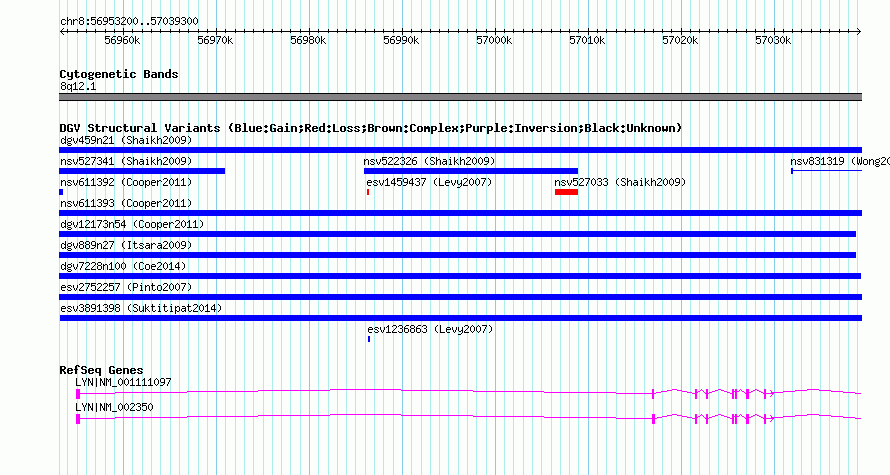Click the gray 8q12.1 cytogenetic band bar
Image resolution: width=890 pixels, height=475 pixels.
(460, 97)
